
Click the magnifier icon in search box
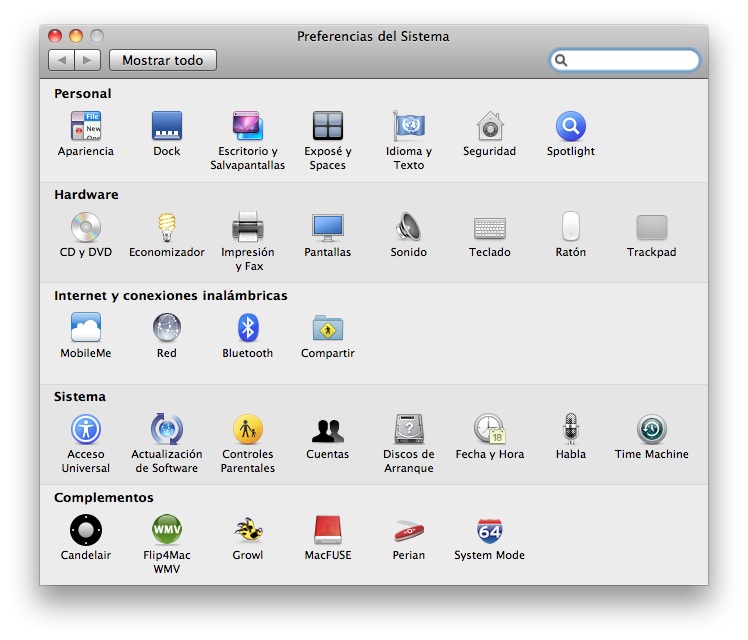point(561,60)
